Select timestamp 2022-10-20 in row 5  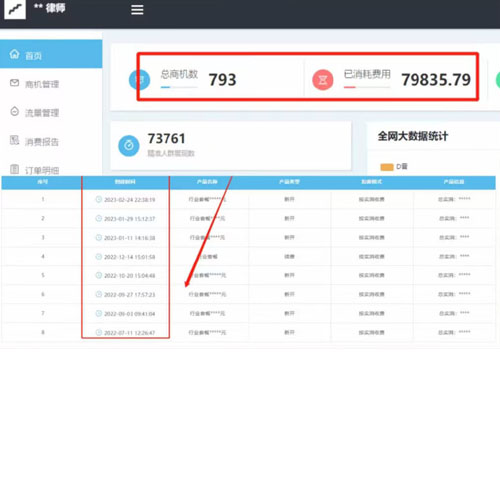130,275
